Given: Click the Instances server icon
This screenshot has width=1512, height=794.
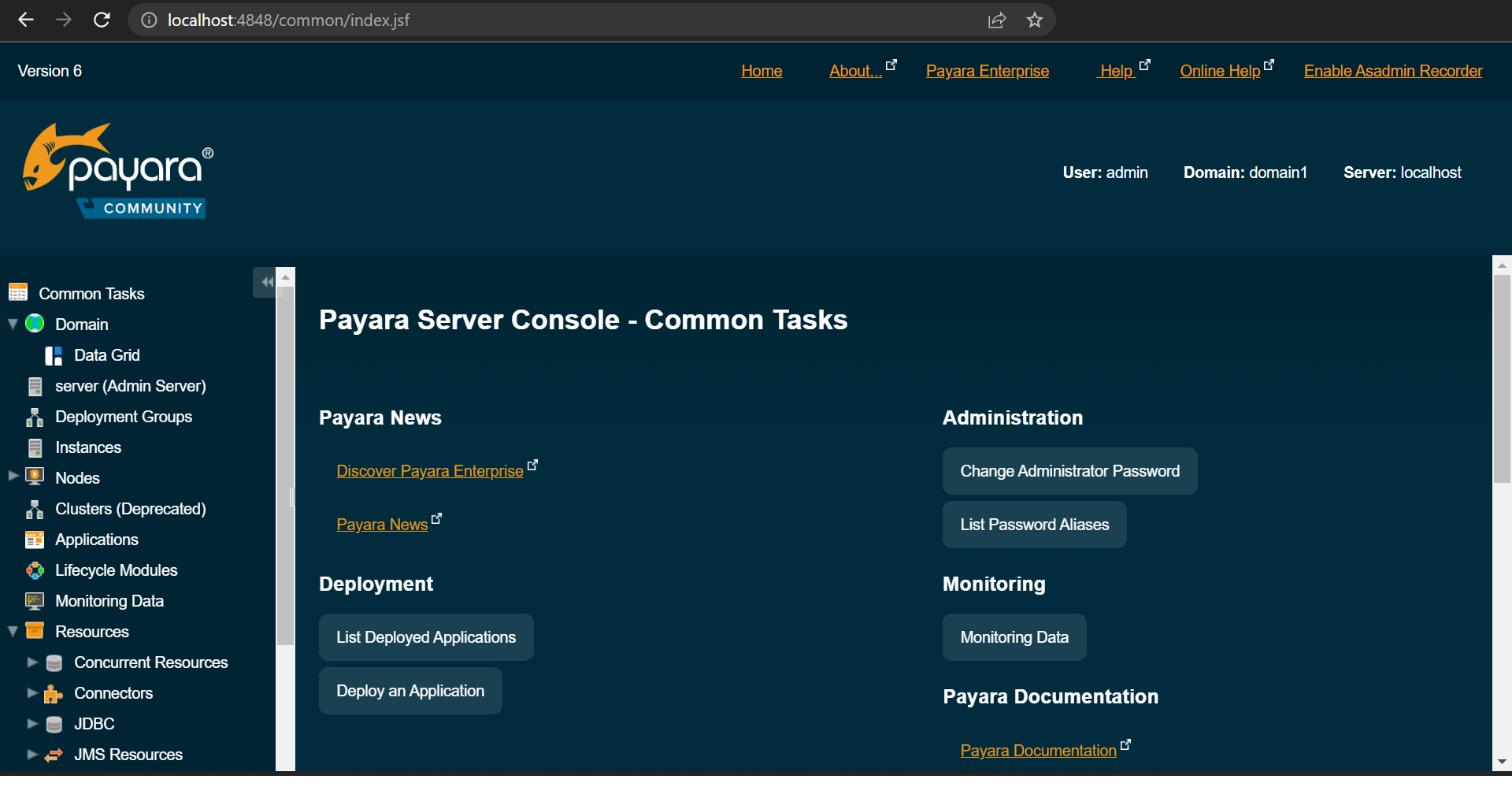Looking at the screenshot, I should [35, 447].
